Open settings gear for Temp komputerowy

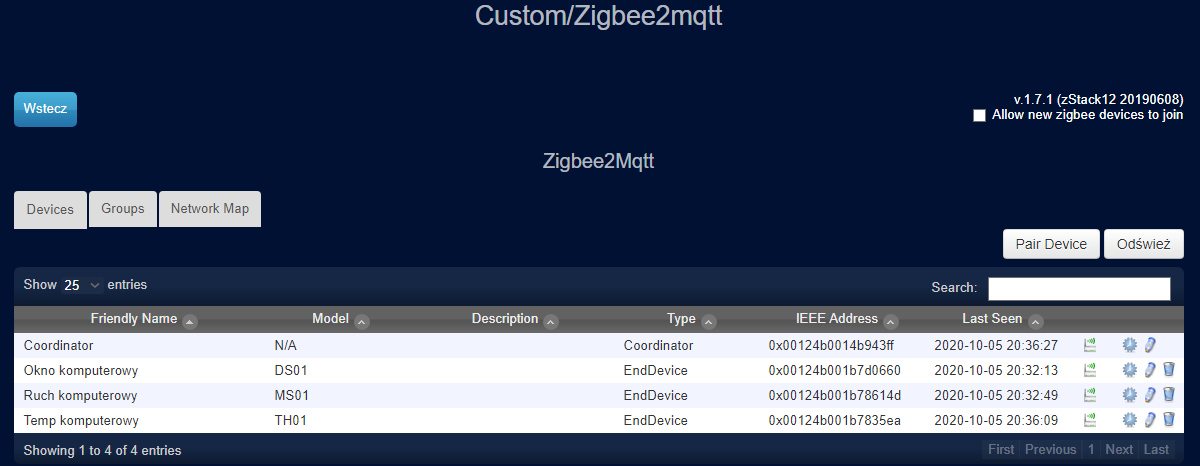(1130, 420)
